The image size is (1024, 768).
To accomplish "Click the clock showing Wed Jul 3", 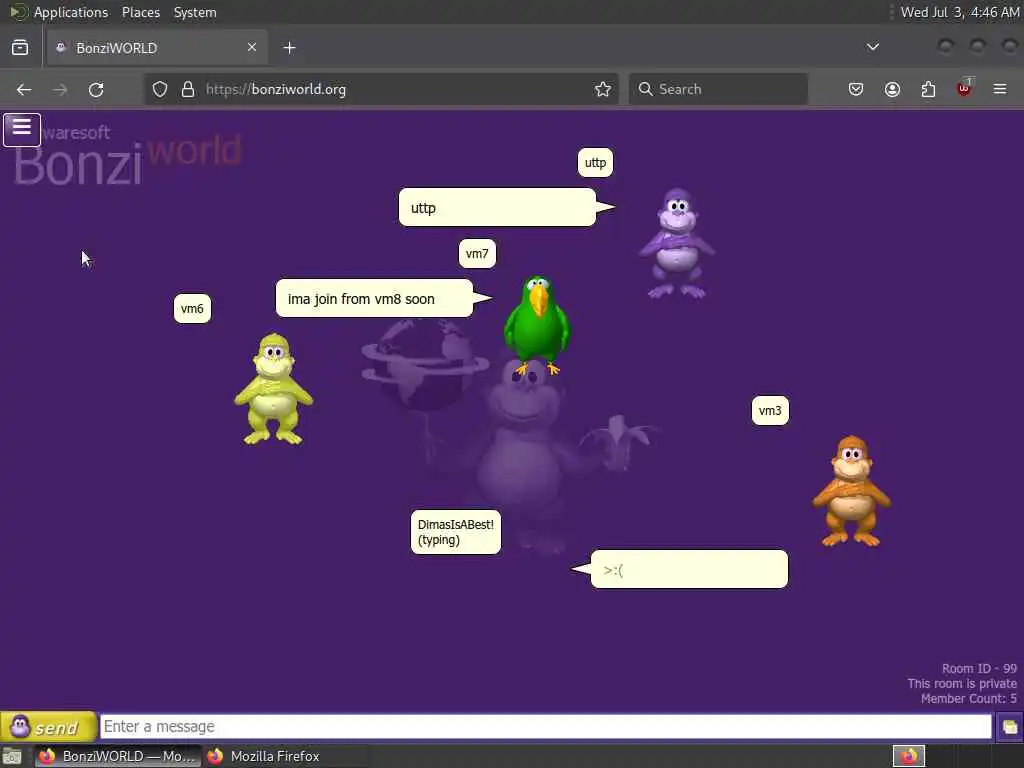I will coord(959,12).
